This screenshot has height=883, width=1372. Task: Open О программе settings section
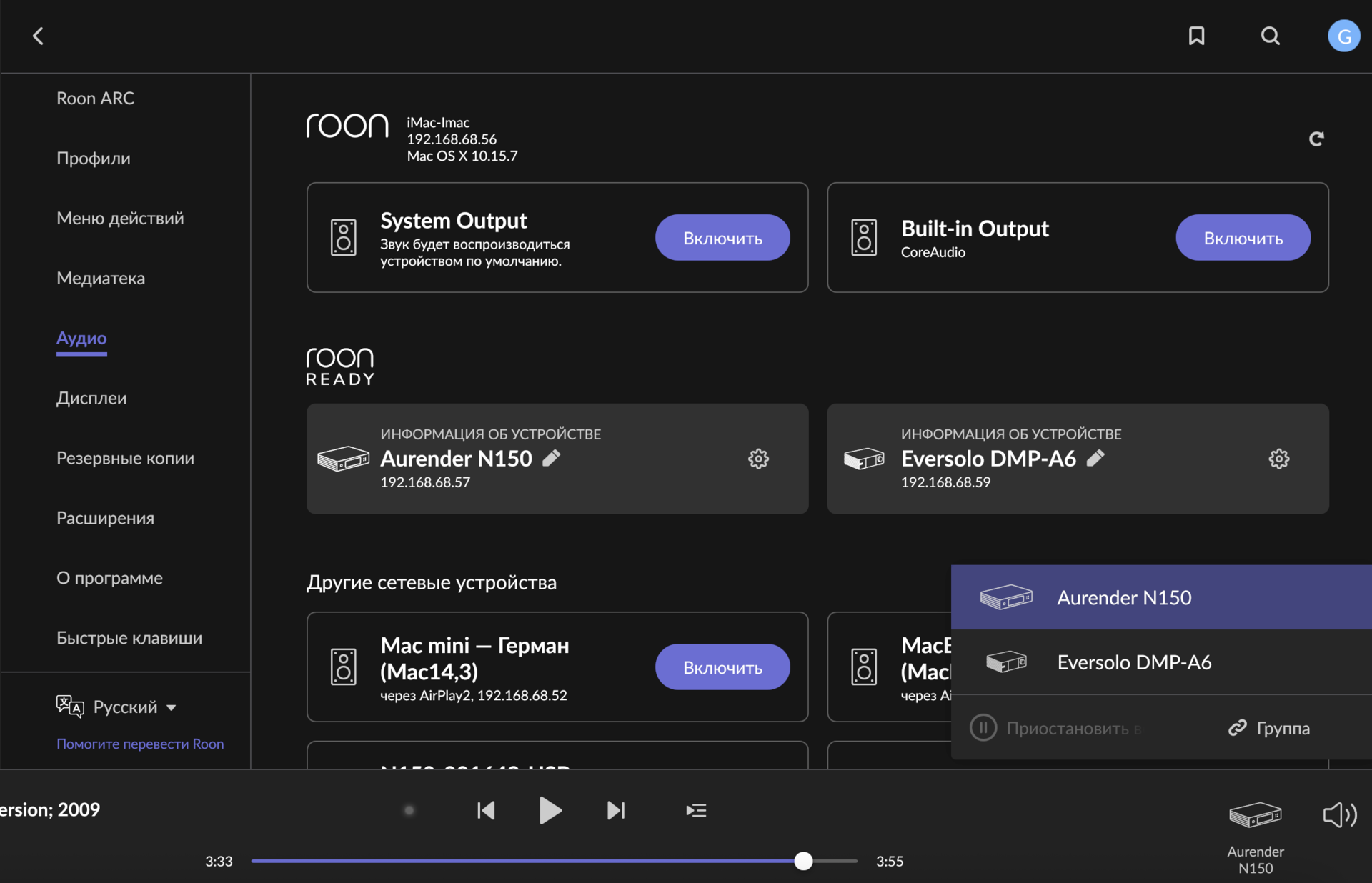point(109,578)
